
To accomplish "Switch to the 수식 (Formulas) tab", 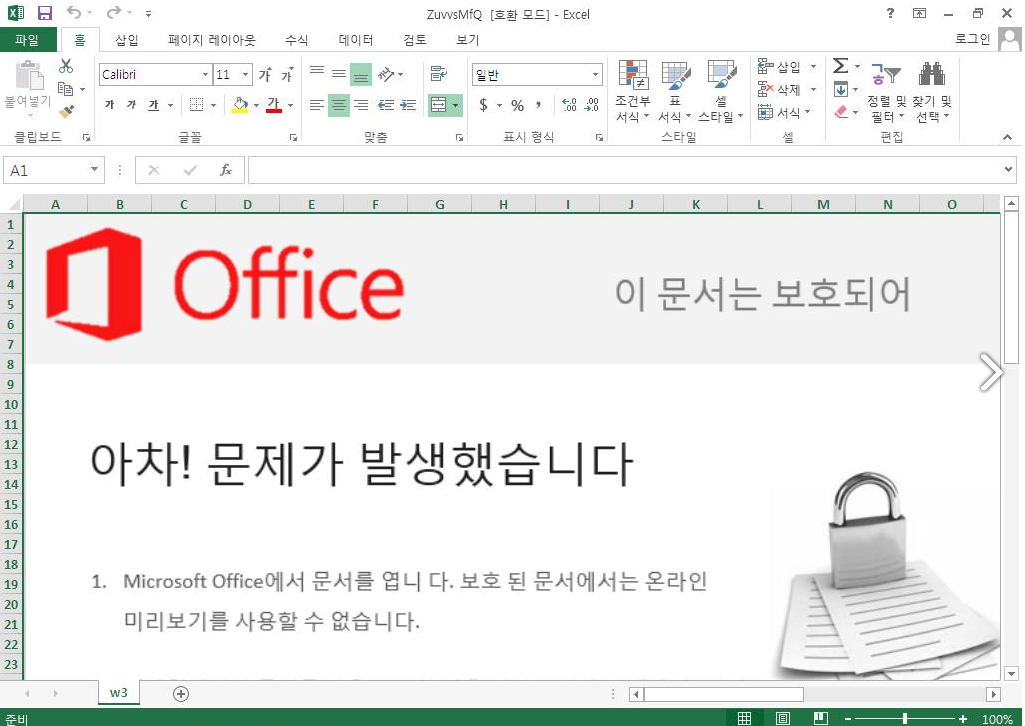I will 296,40.
